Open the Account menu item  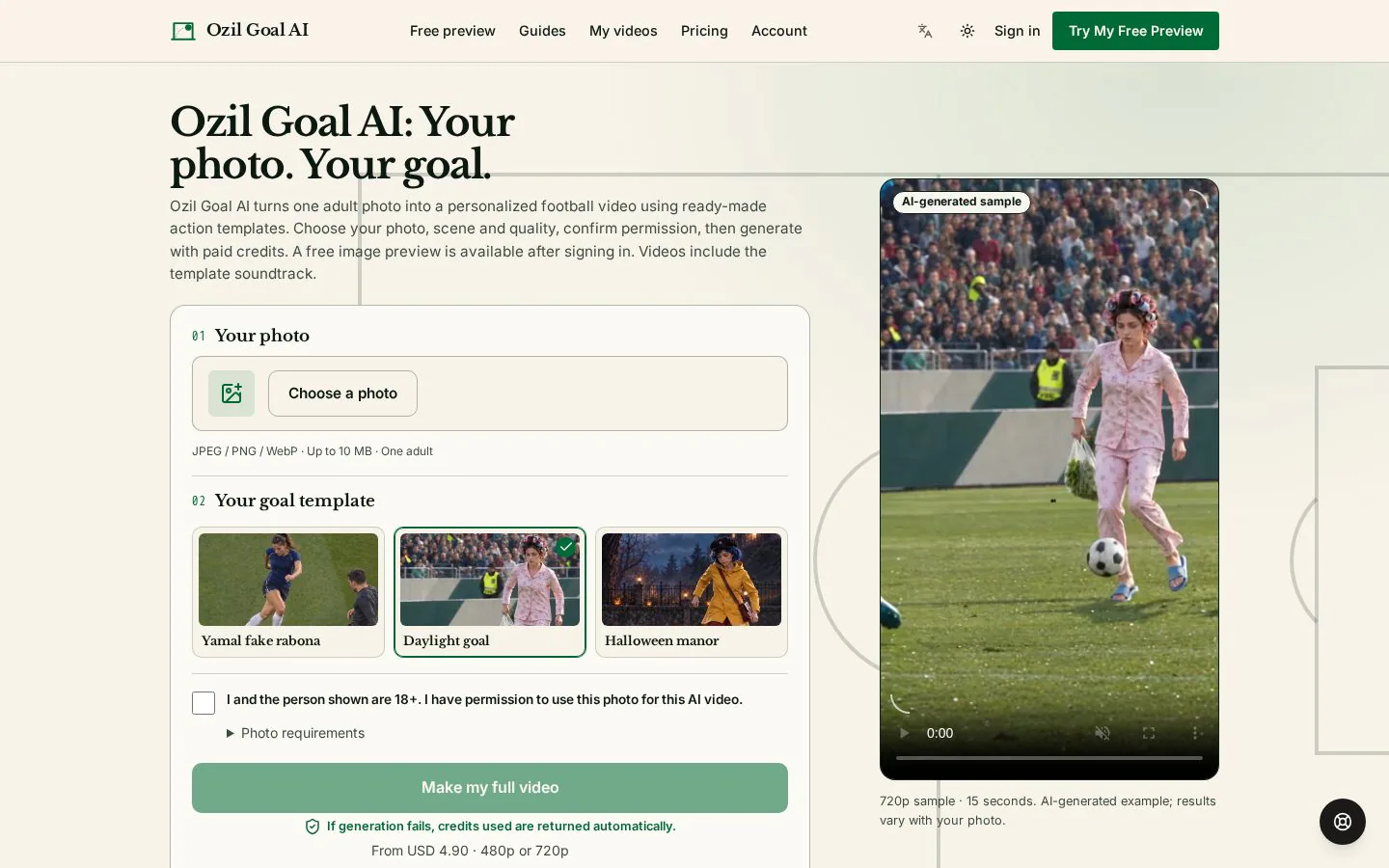779,31
